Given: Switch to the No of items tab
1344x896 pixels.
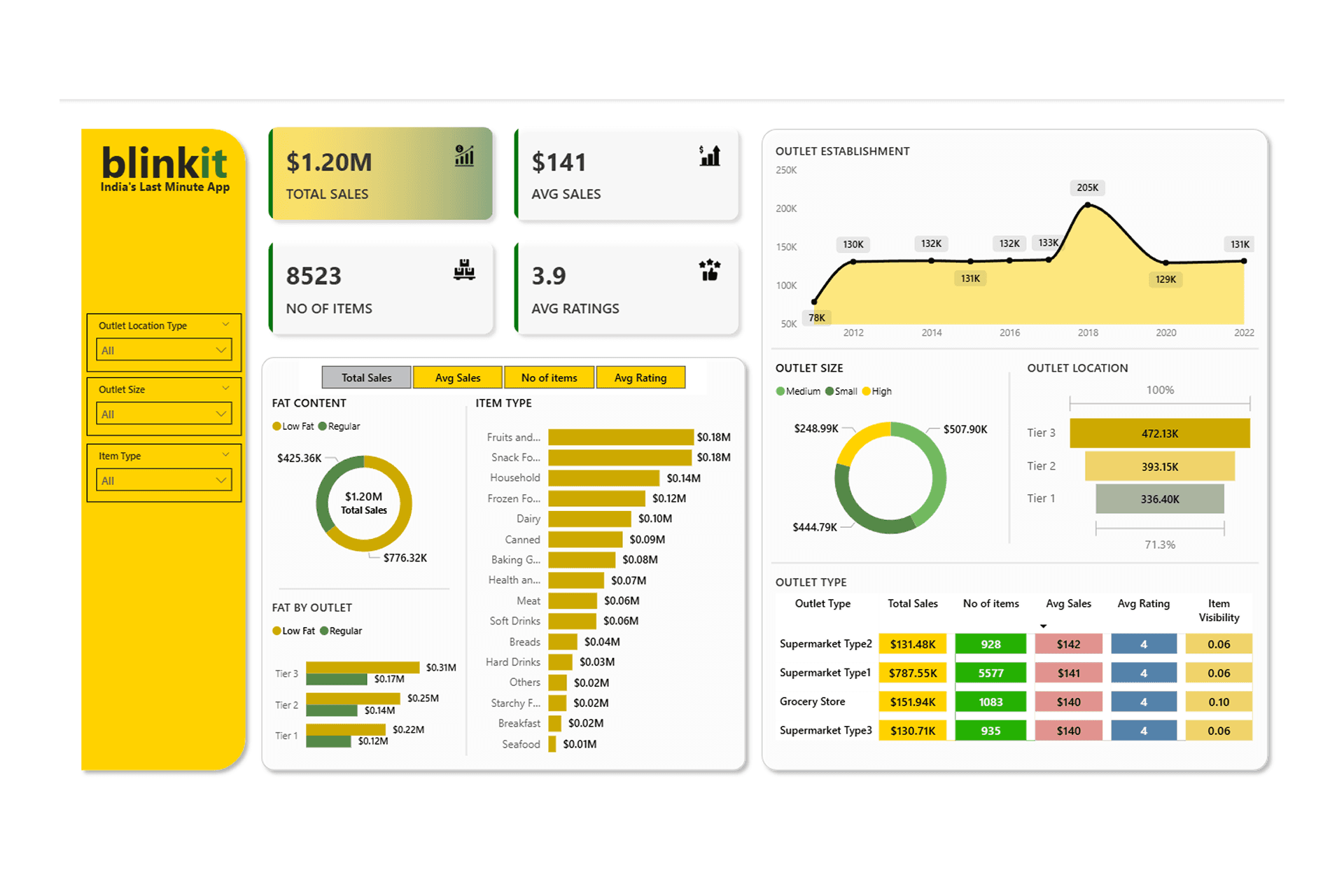Looking at the screenshot, I should 549,377.
